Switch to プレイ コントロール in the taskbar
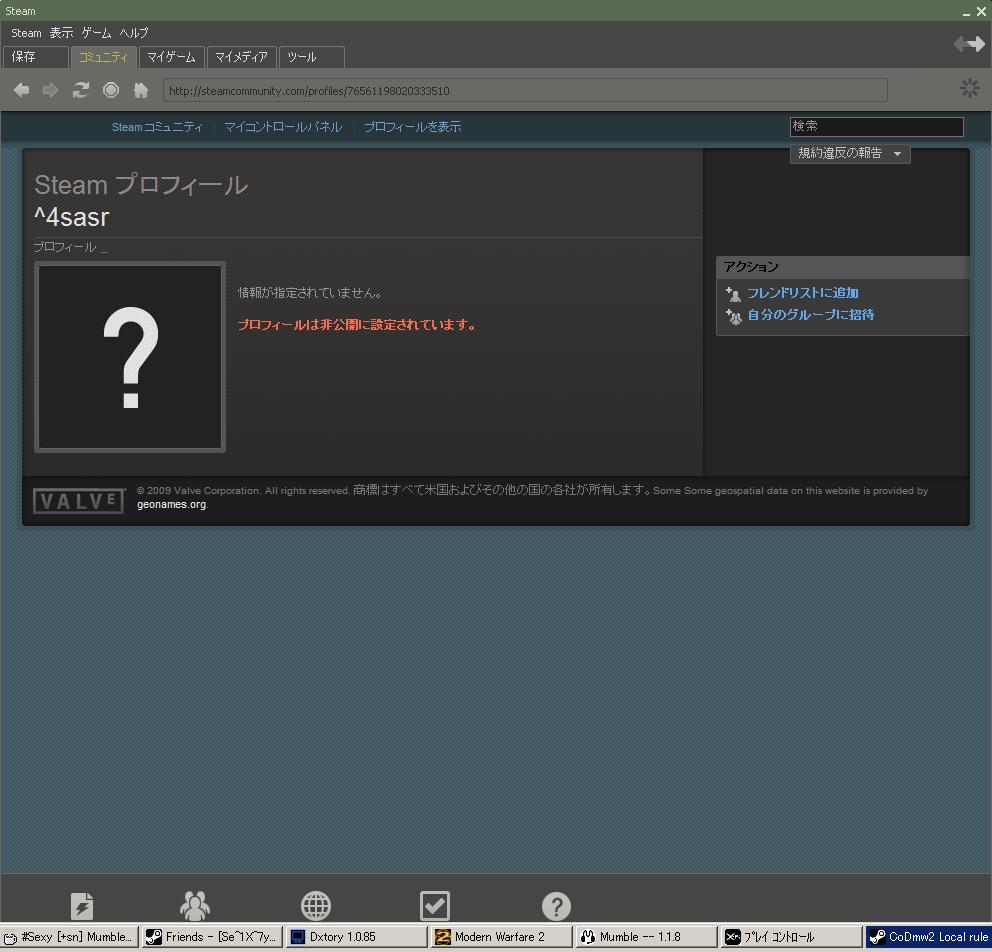The width and height of the screenshot is (992, 952). click(791, 937)
